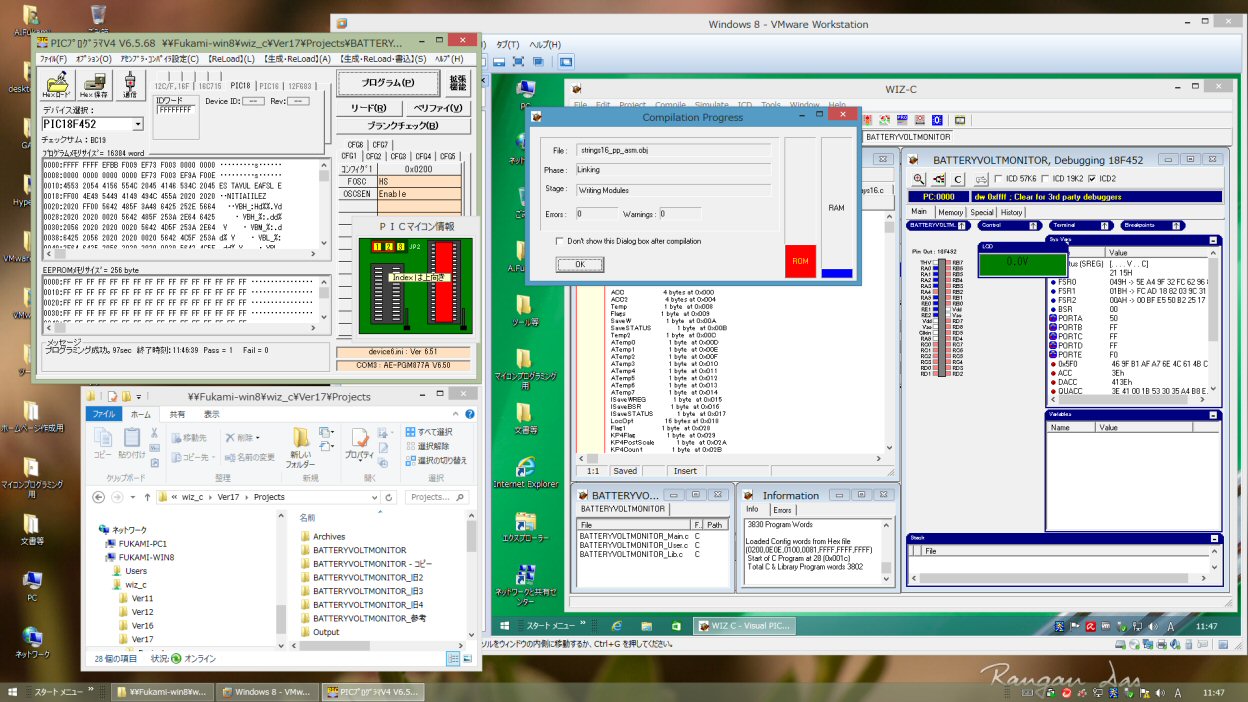Open the オプション(O) menu in PIC Programmer

tap(93, 59)
